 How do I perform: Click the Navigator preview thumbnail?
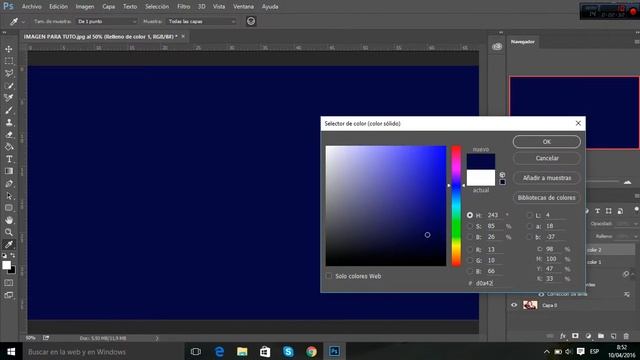[574, 113]
